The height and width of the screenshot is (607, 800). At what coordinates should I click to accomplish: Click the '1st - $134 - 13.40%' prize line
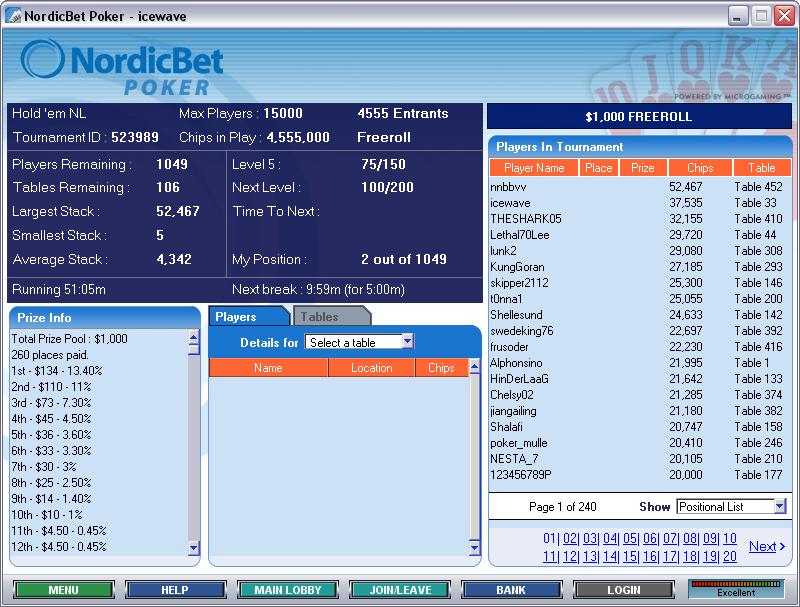coord(57,371)
